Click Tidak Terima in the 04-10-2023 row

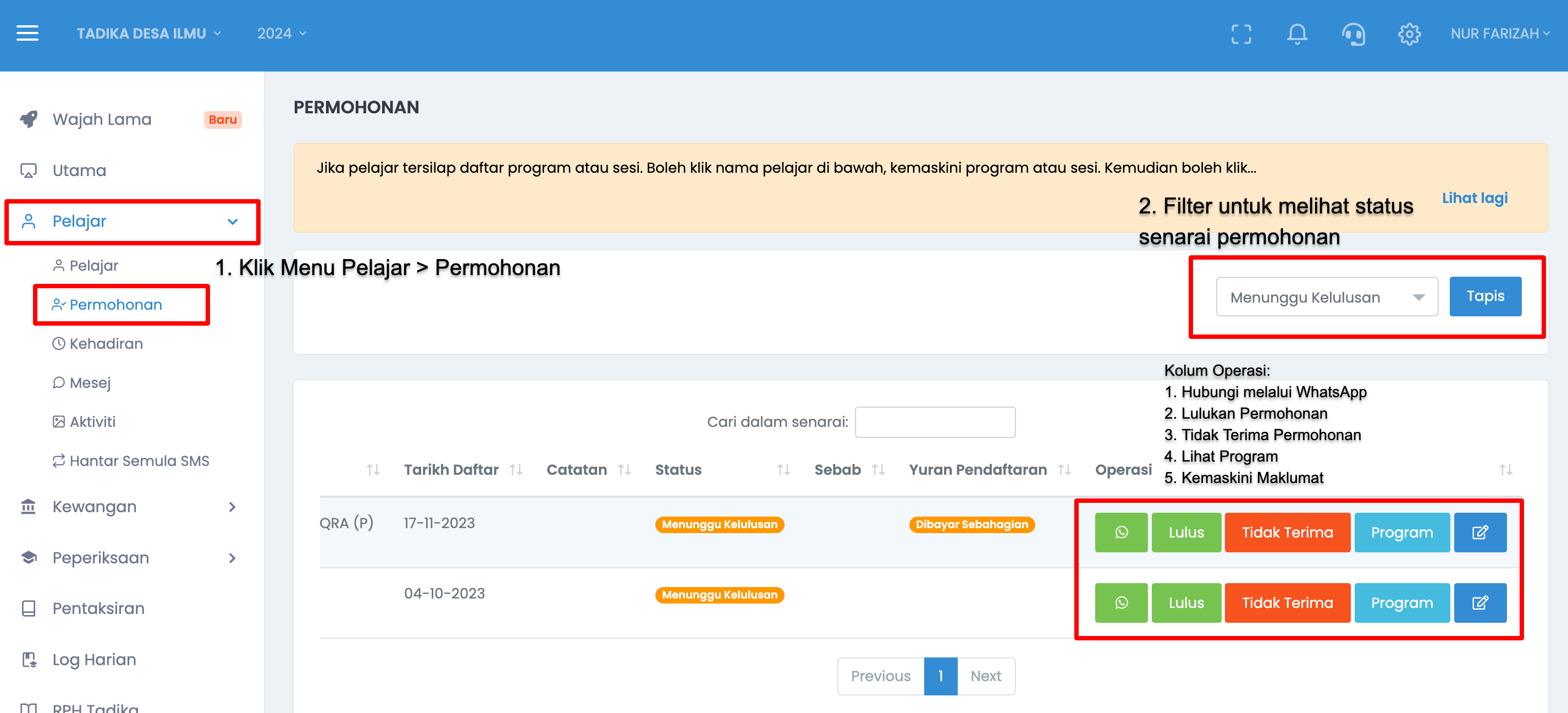tap(1288, 603)
